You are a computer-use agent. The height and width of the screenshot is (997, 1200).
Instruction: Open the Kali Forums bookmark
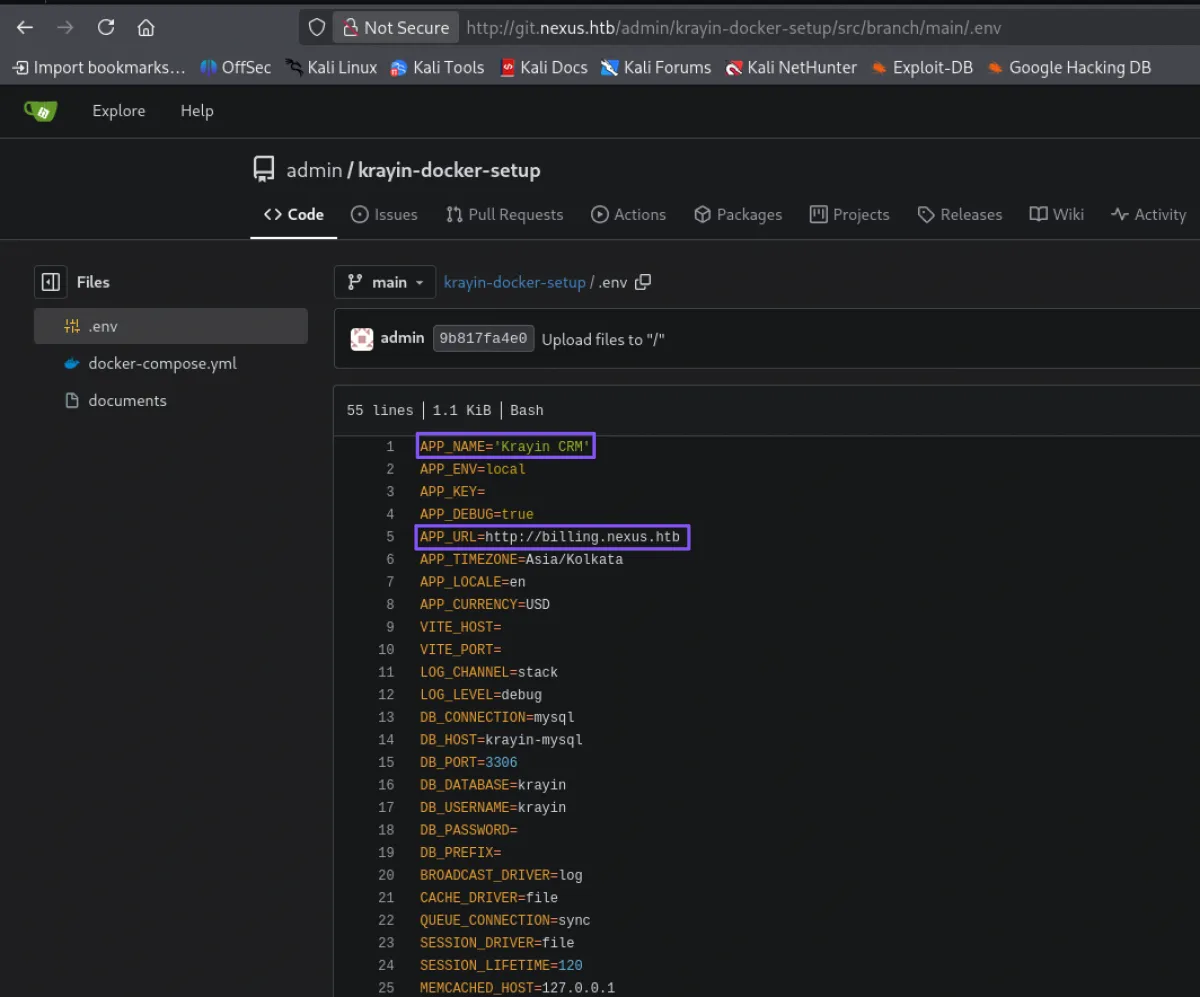[656, 67]
